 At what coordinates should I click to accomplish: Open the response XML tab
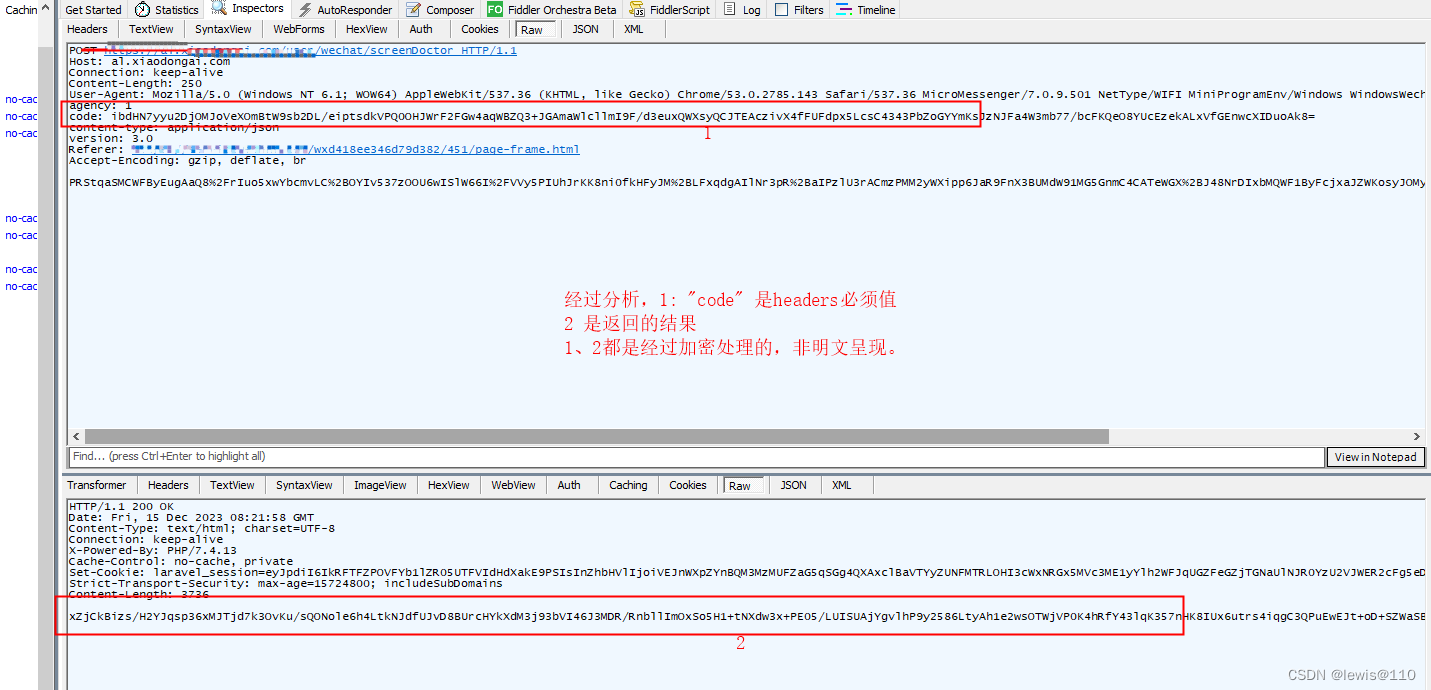click(x=842, y=486)
